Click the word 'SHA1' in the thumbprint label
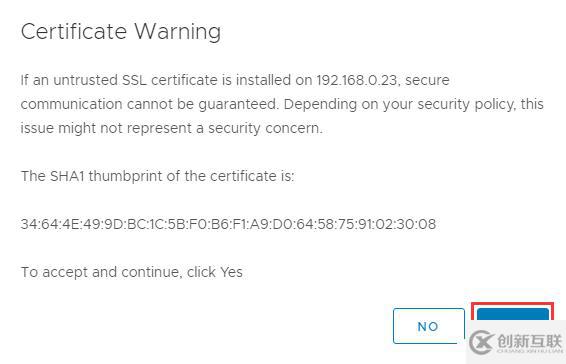 (67, 176)
